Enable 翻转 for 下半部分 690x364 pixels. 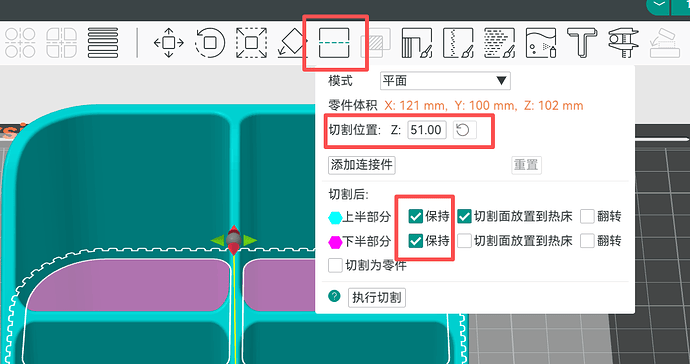[x=587, y=241]
